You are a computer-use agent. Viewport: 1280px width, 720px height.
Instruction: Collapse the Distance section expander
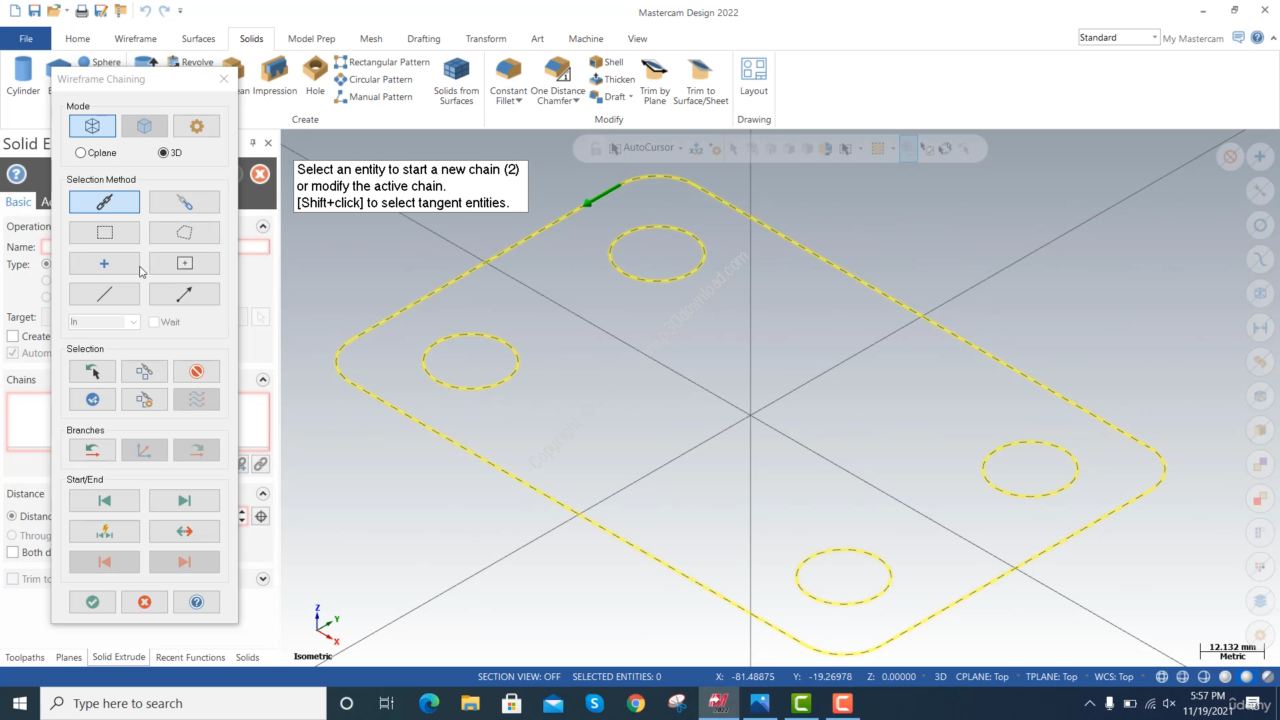click(263, 494)
